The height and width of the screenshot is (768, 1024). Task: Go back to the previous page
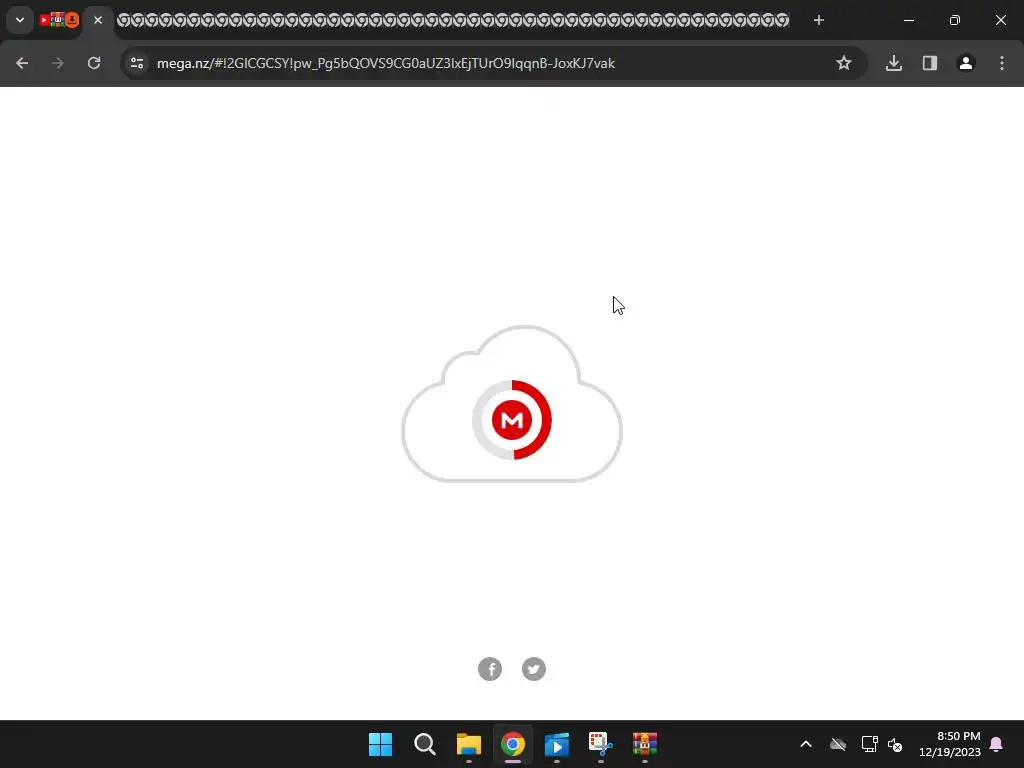pyautogui.click(x=22, y=63)
